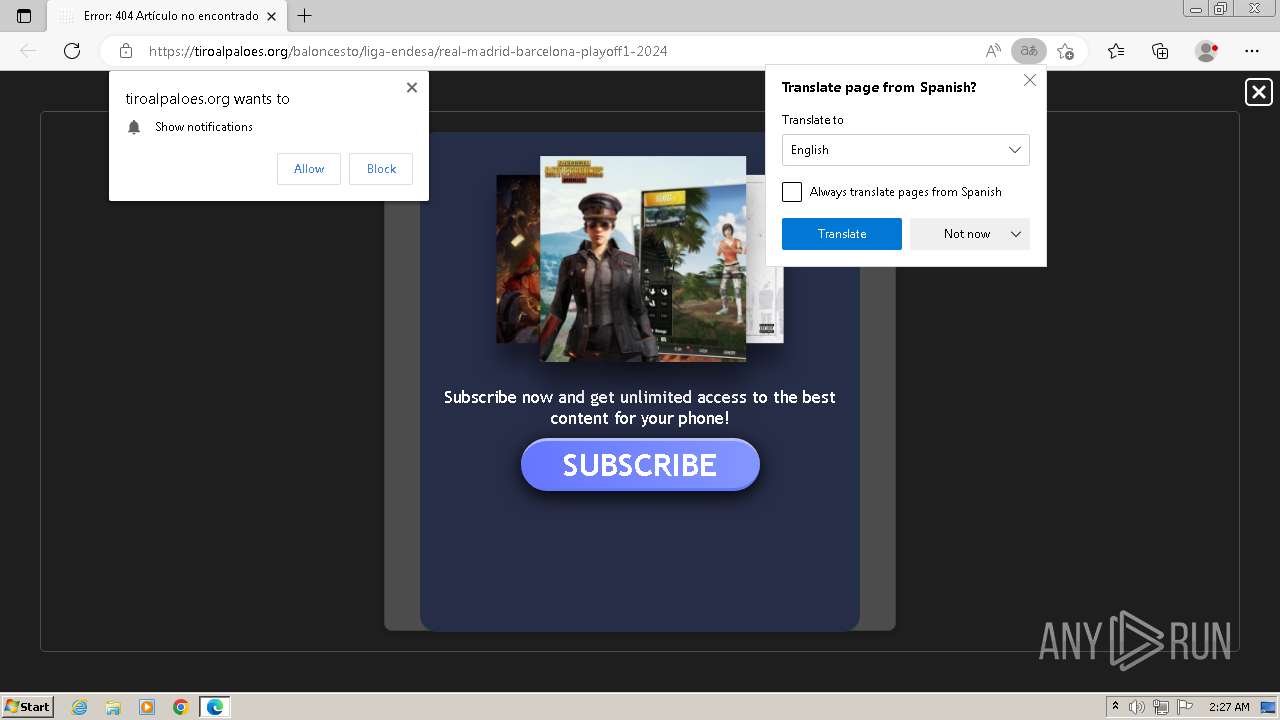Click the 2:27 AM clock
Image resolution: width=1280 pixels, height=720 pixels.
1229,707
